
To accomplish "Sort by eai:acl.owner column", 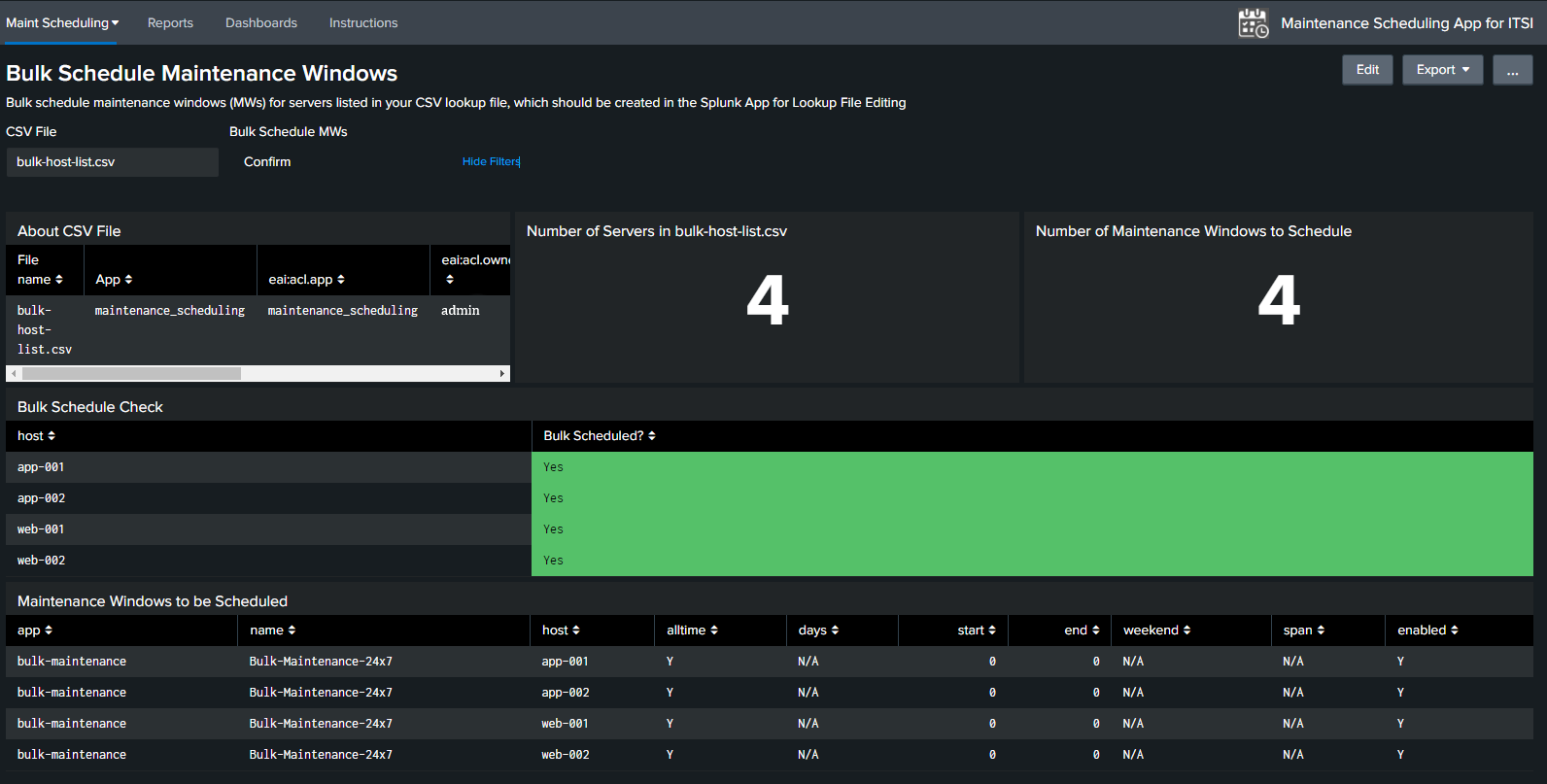I will 474,269.
